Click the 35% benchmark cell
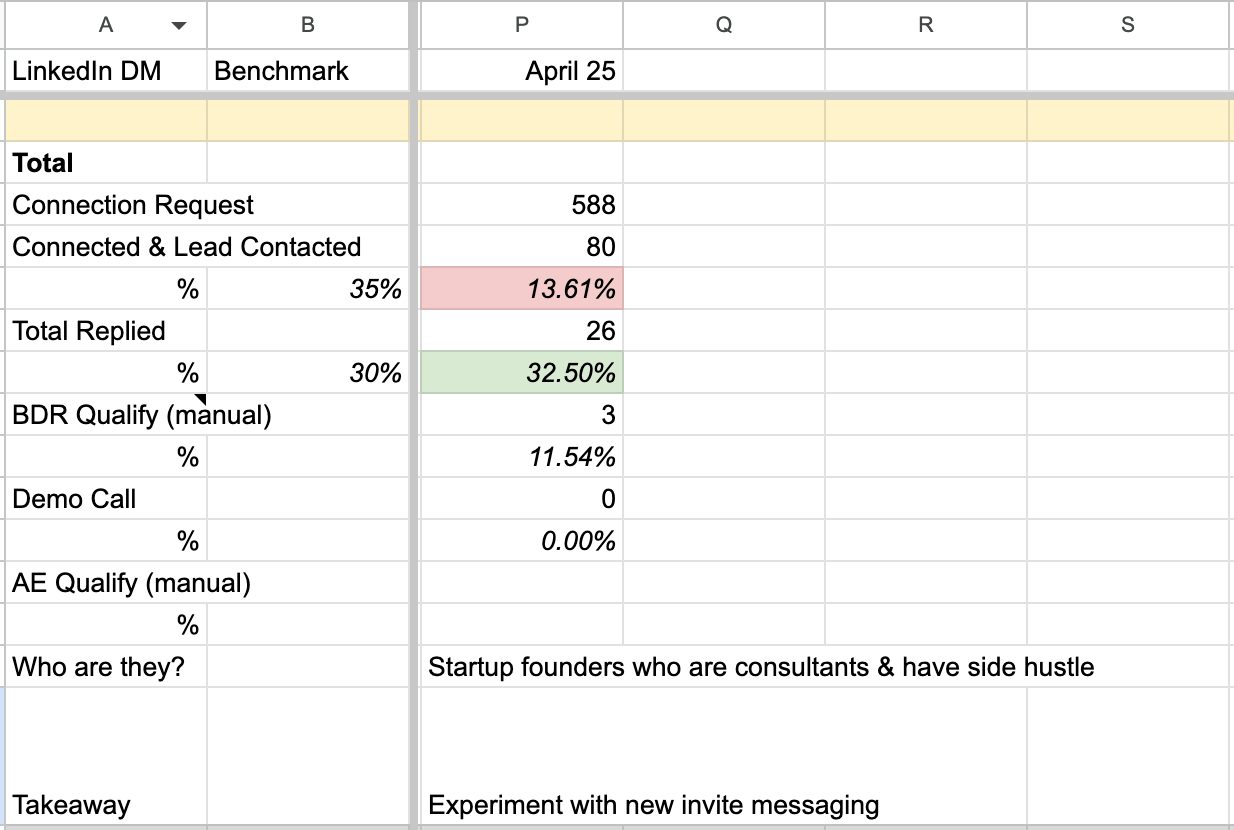 tap(308, 289)
